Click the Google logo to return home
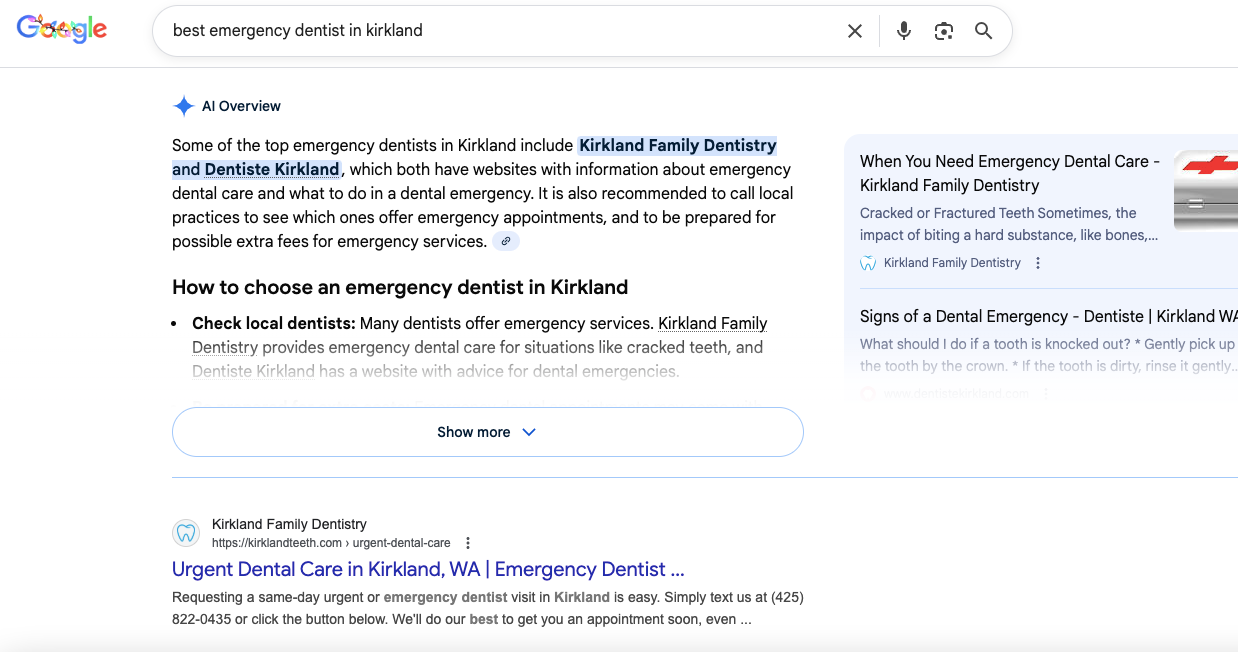Viewport: 1238px width, 652px height. point(62,28)
